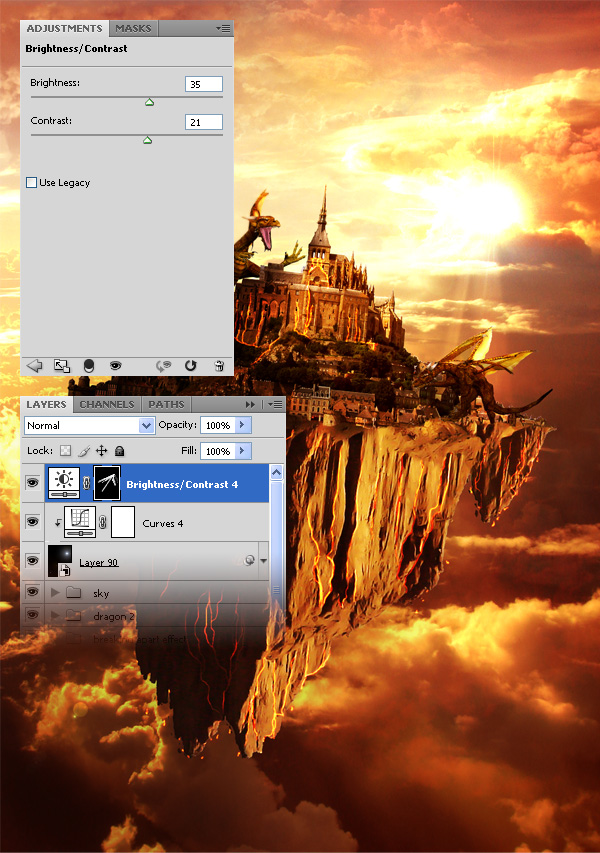Click the Curves 4 adjustment thumbnail
Screen dimensions: 600x853
80,522
